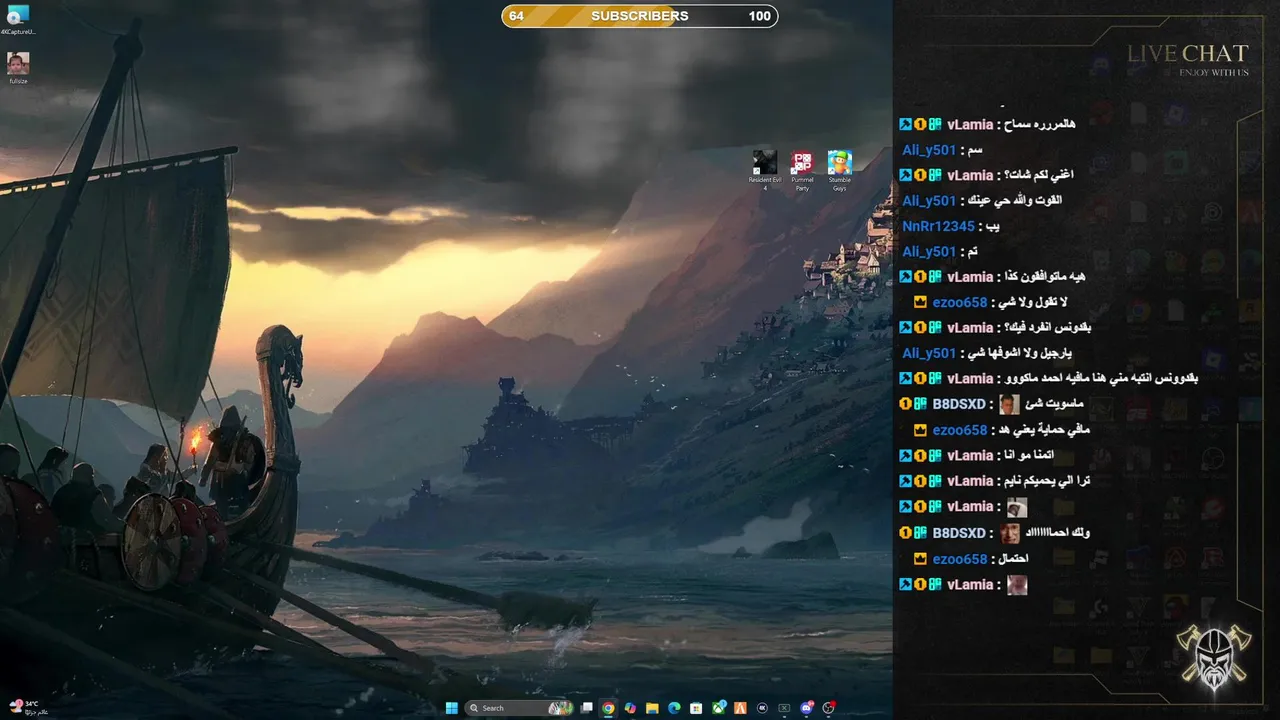Click the NnRr12345 username in live chat
The width and height of the screenshot is (1280, 720).
938,226
